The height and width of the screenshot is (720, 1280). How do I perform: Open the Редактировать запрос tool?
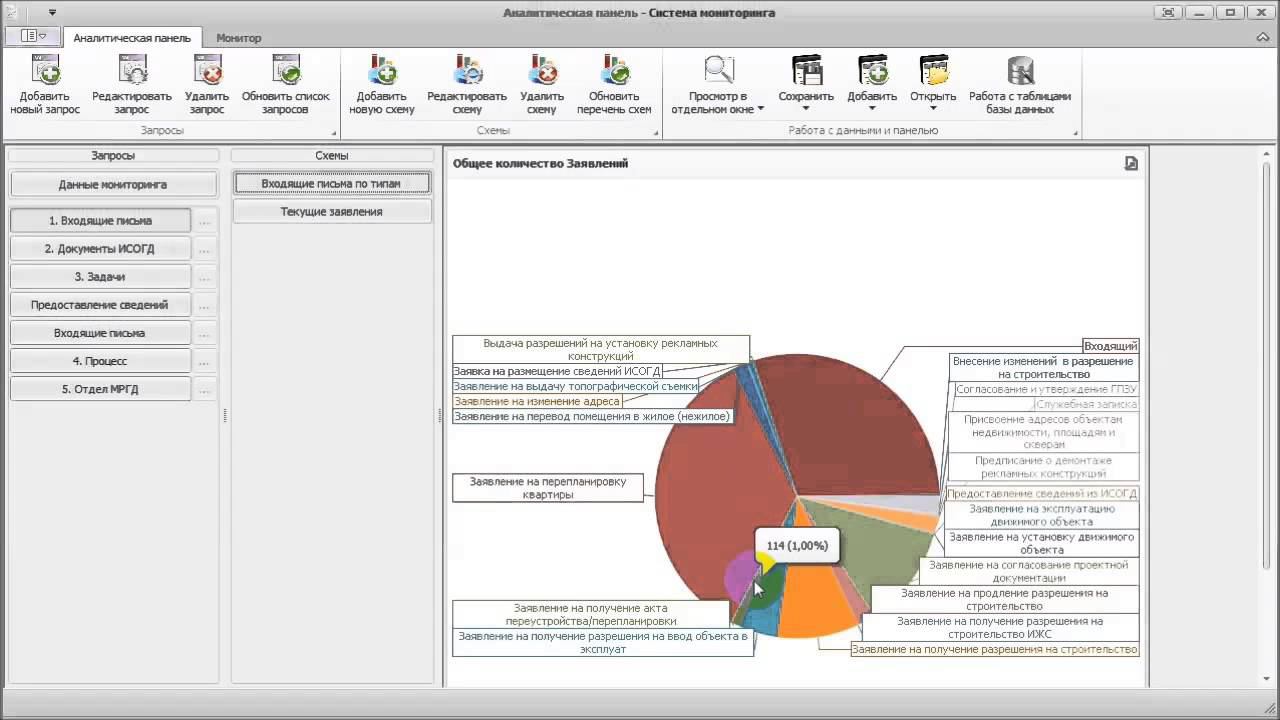pyautogui.click(x=132, y=70)
